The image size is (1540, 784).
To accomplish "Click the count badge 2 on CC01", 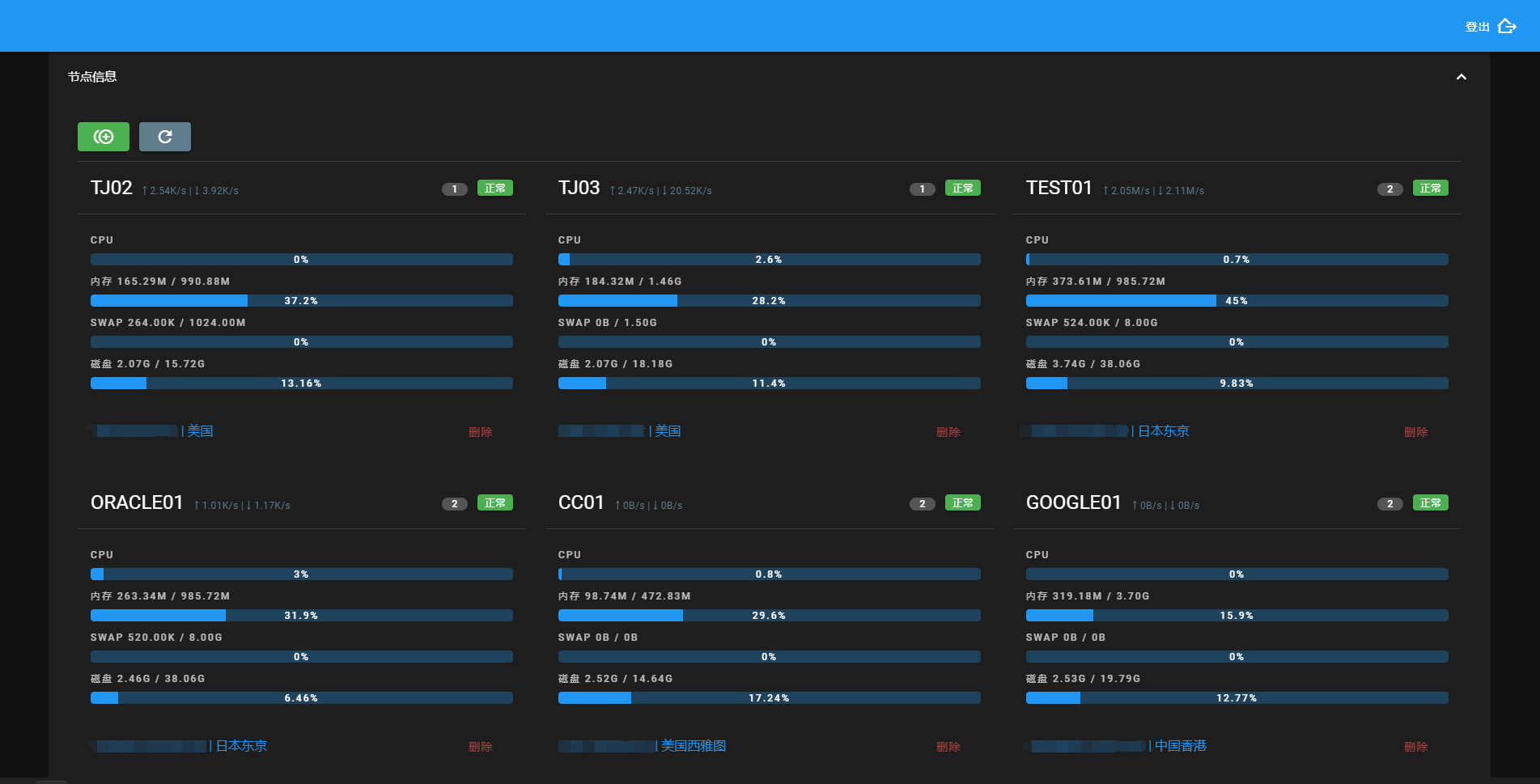I will 923,504.
